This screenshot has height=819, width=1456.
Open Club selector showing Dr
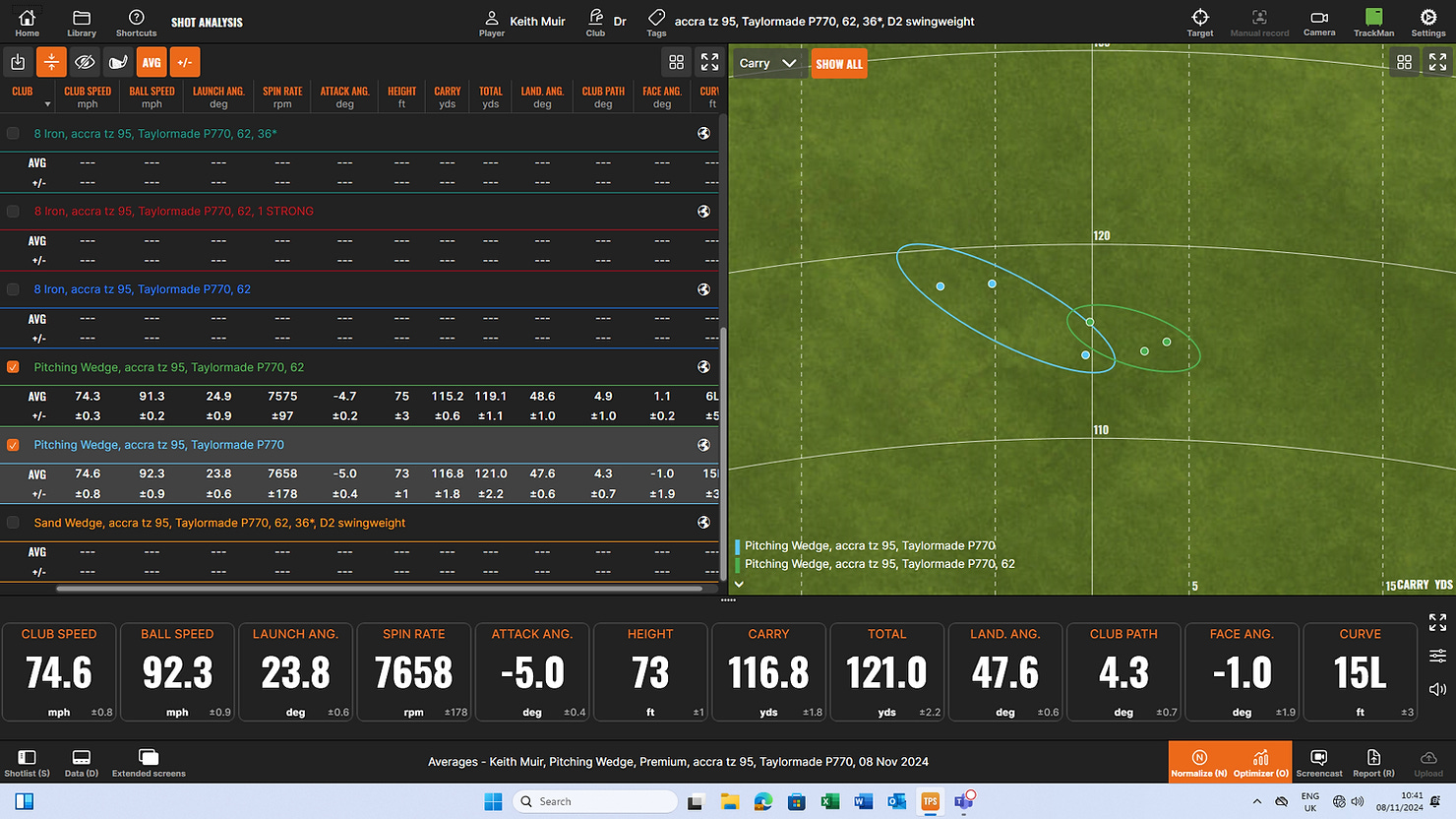(606, 22)
